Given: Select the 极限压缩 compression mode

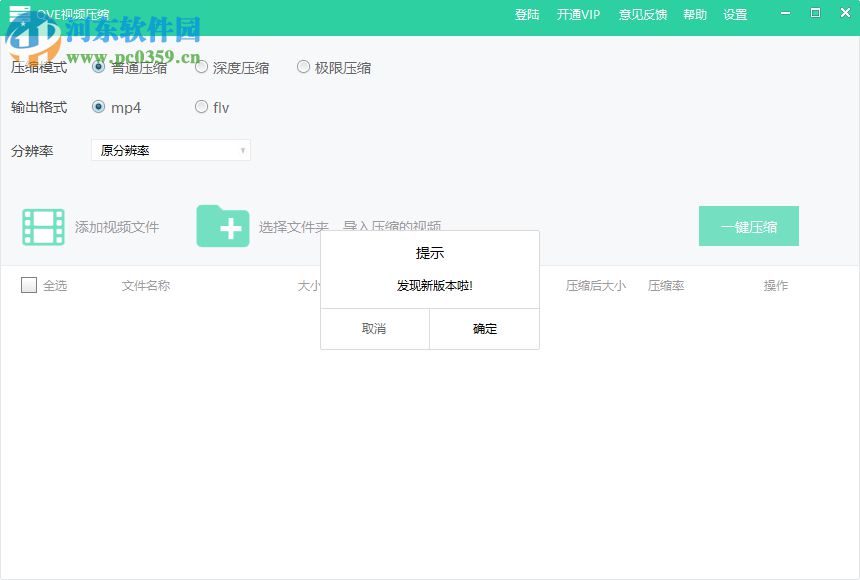Looking at the screenshot, I should [x=303, y=67].
